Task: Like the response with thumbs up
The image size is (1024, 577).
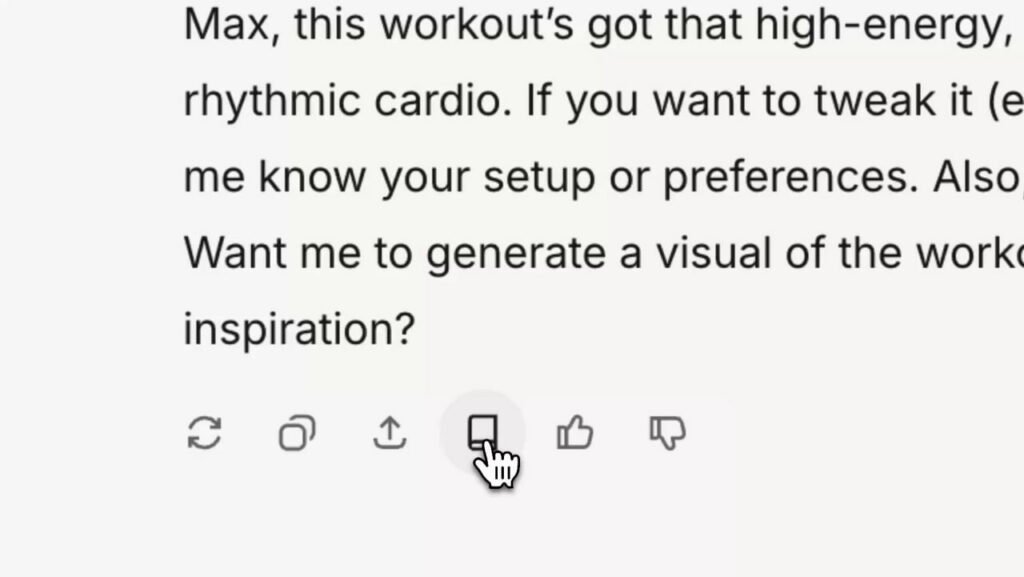Action: point(575,434)
